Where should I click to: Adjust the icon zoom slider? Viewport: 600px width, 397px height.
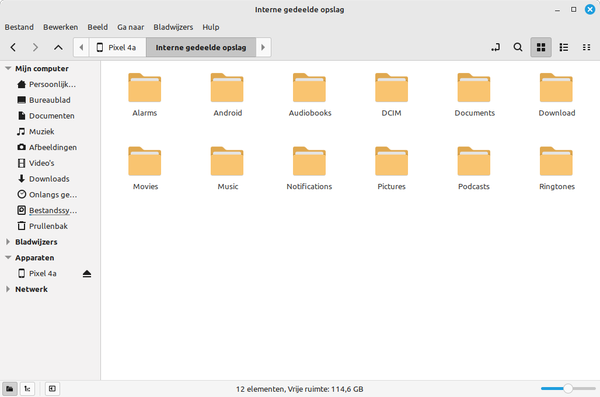[x=568, y=389]
